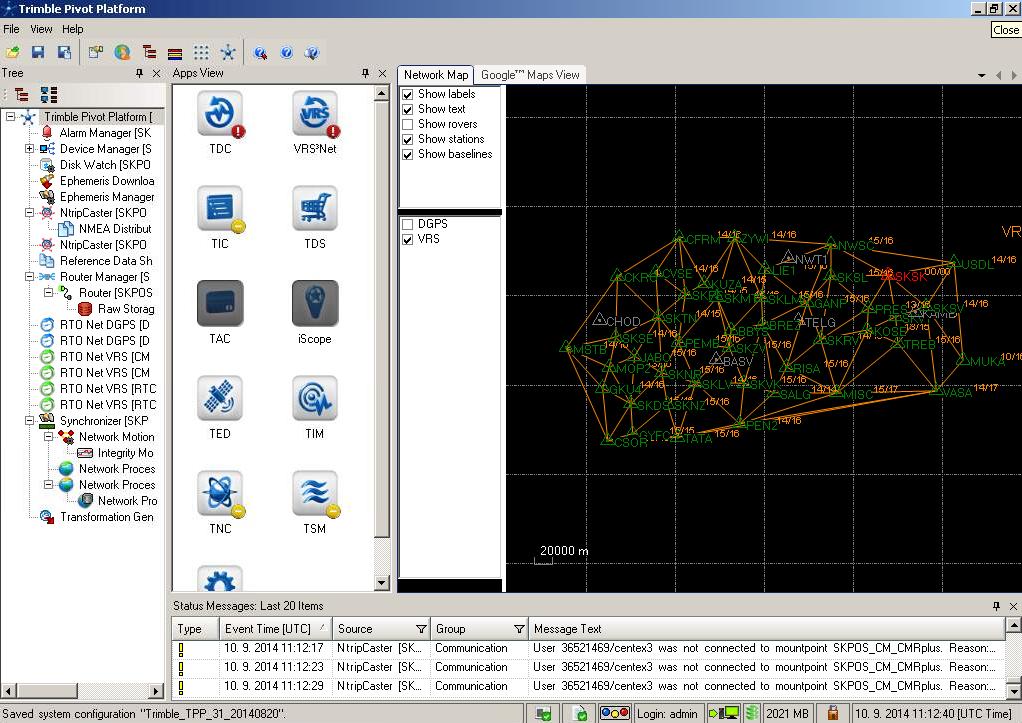Uncheck the Show labels checkbox
This screenshot has width=1022, height=723.
[407, 95]
